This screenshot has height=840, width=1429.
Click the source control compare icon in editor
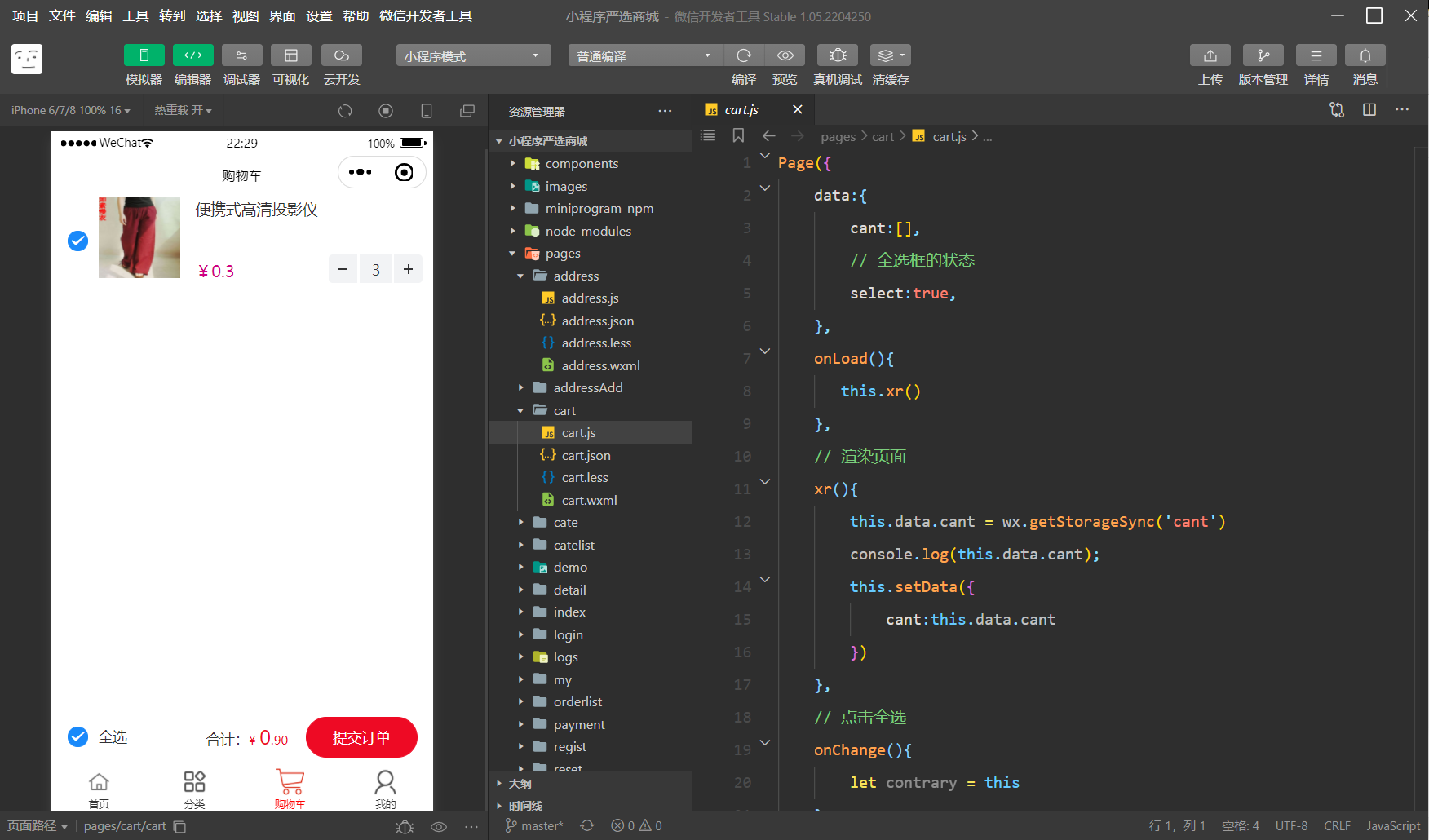1337,109
